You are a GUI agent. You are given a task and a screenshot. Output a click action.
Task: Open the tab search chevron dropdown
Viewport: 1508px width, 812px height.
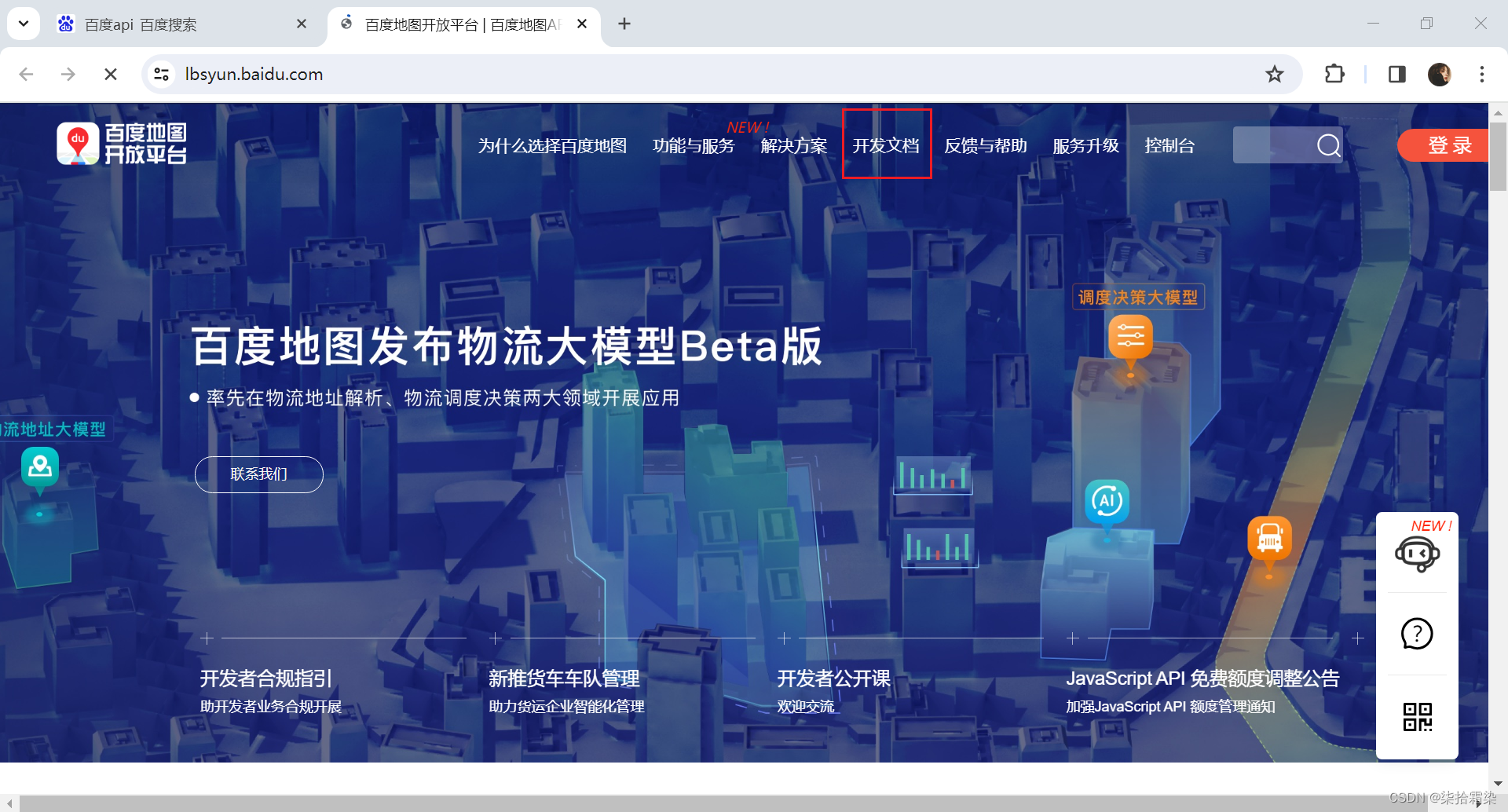tap(23, 23)
